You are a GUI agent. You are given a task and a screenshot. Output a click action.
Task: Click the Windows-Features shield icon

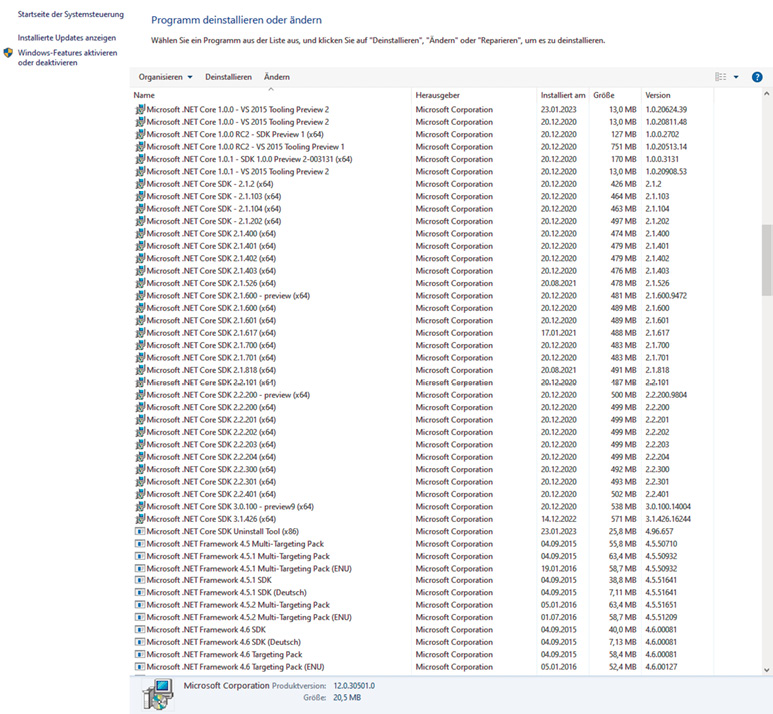[8, 53]
